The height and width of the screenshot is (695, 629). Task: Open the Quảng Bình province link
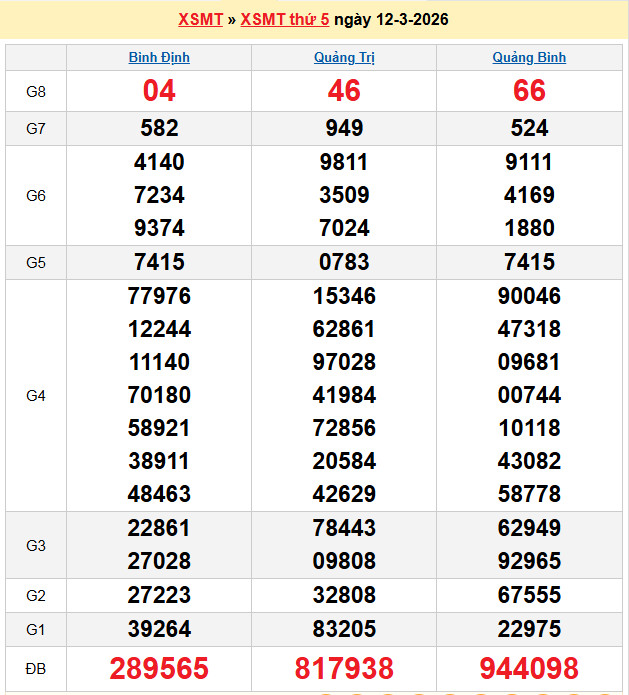(529, 58)
